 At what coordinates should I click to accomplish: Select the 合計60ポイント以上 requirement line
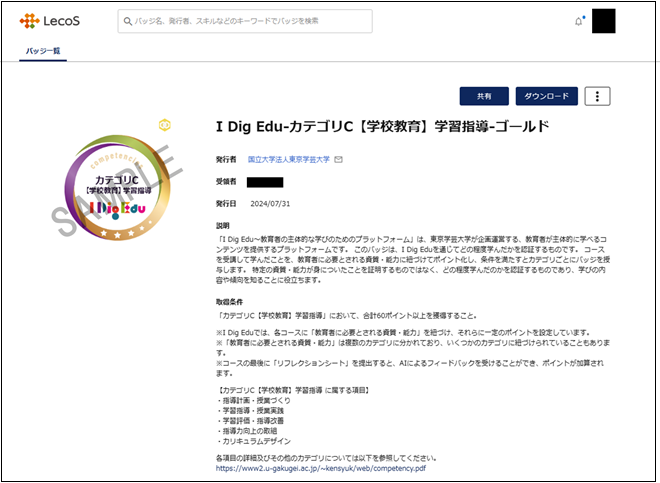[x=346, y=316]
